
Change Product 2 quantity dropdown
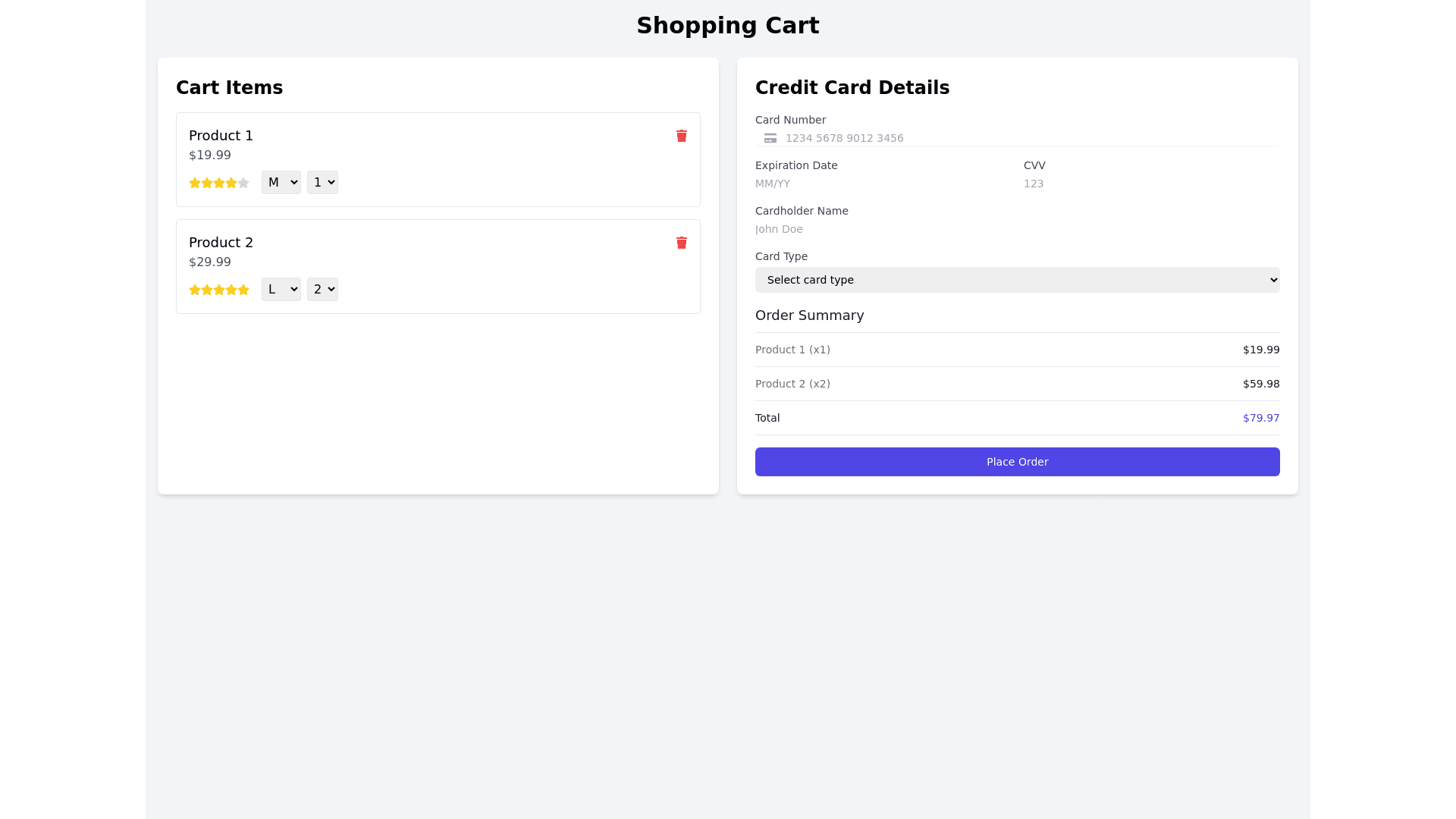pyautogui.click(x=322, y=289)
